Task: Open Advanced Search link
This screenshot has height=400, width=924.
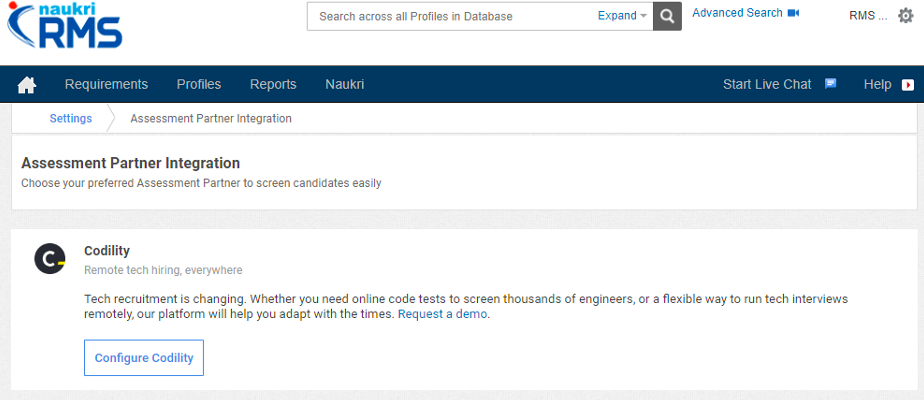Action: point(737,13)
